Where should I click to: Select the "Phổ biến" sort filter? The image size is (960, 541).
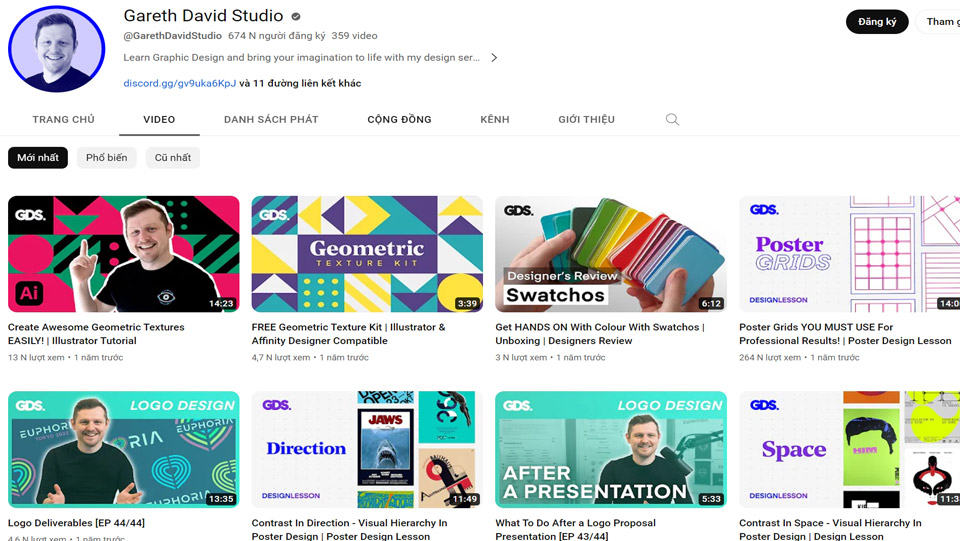pos(106,158)
